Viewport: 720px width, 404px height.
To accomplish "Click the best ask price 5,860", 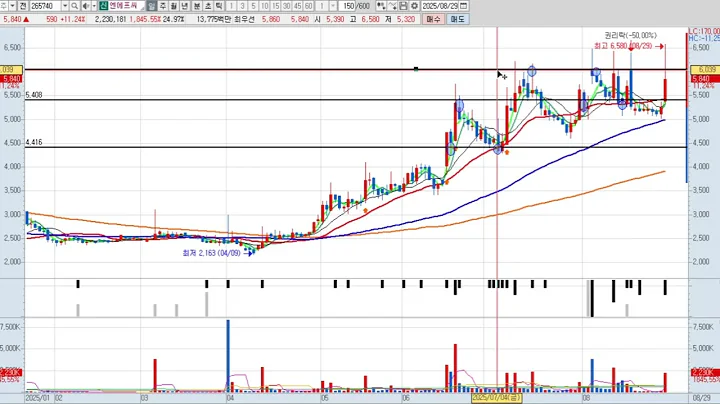I will coord(271,19).
